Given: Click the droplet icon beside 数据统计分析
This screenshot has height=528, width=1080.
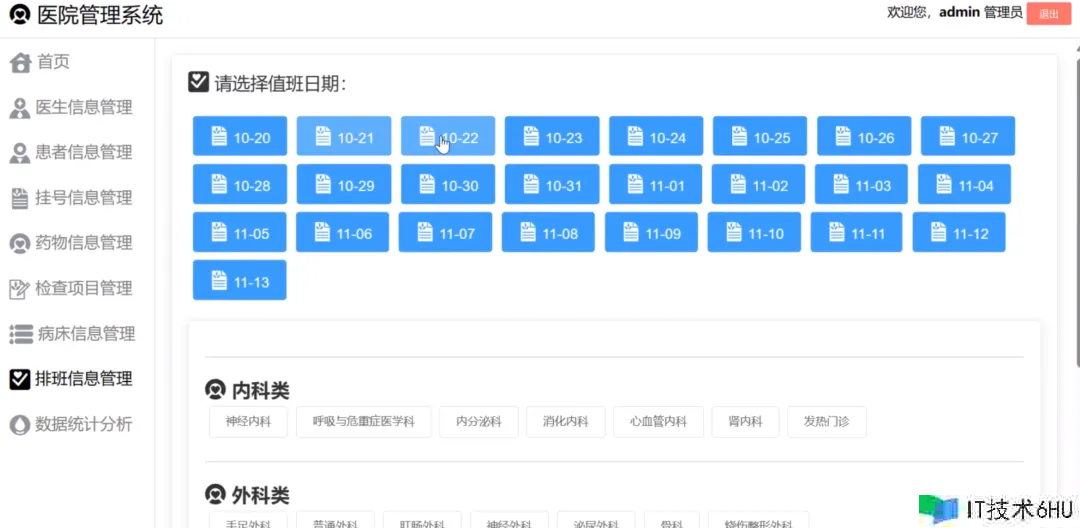Looking at the screenshot, I should click(20, 424).
